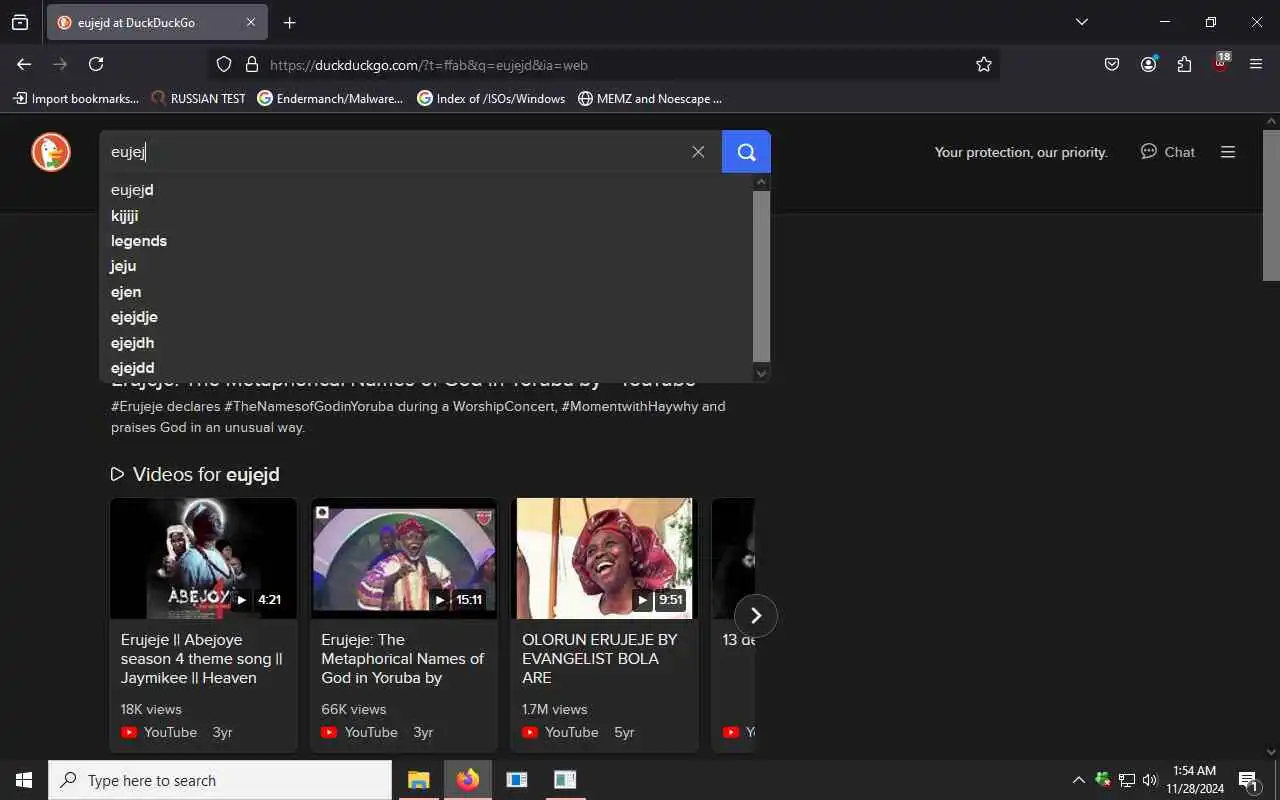Open Import bookmarks bookmark
Viewport: 1280px width, 800px height.
(x=76, y=98)
